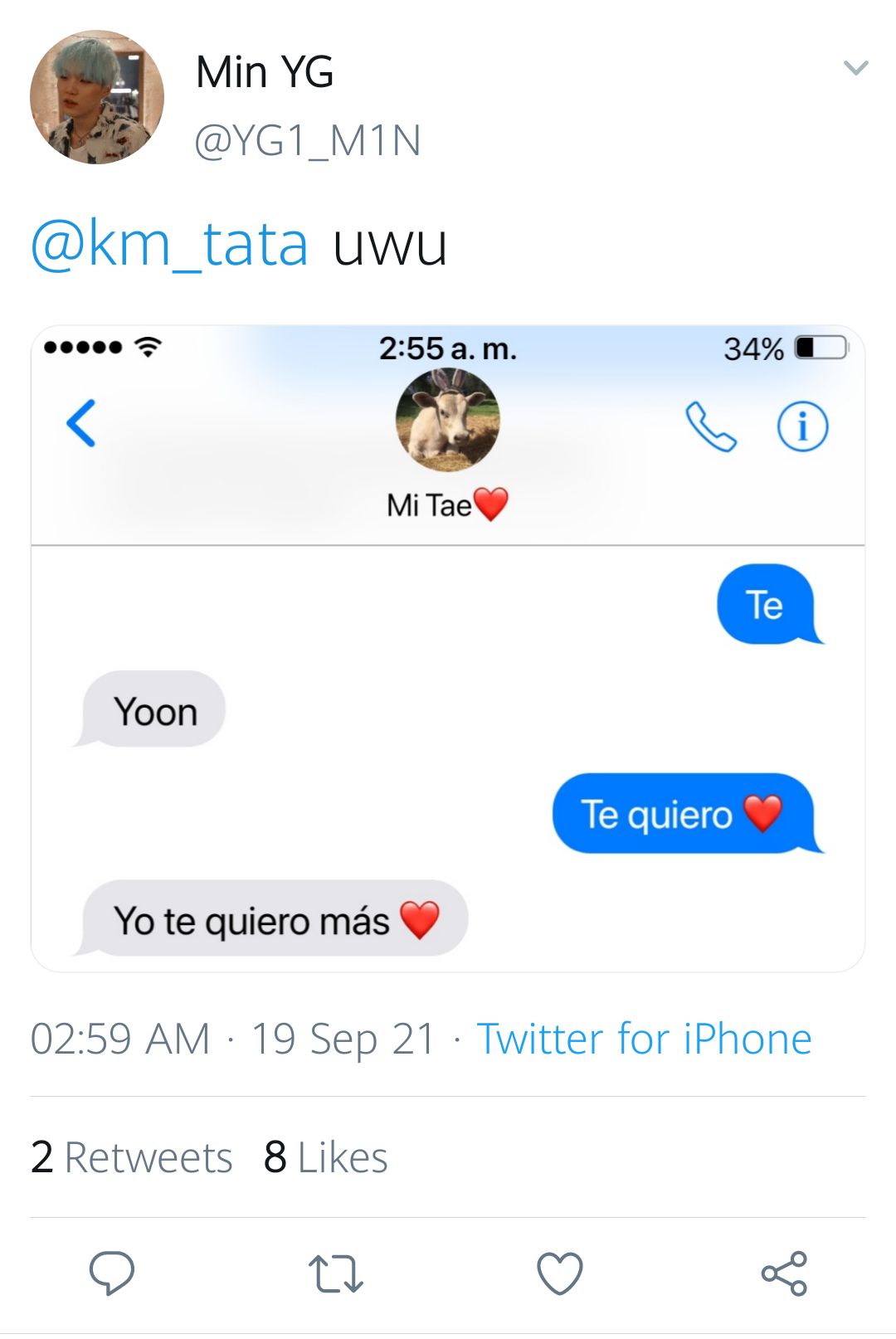
Task: Open the @km_tata mention link
Action: coord(170,244)
